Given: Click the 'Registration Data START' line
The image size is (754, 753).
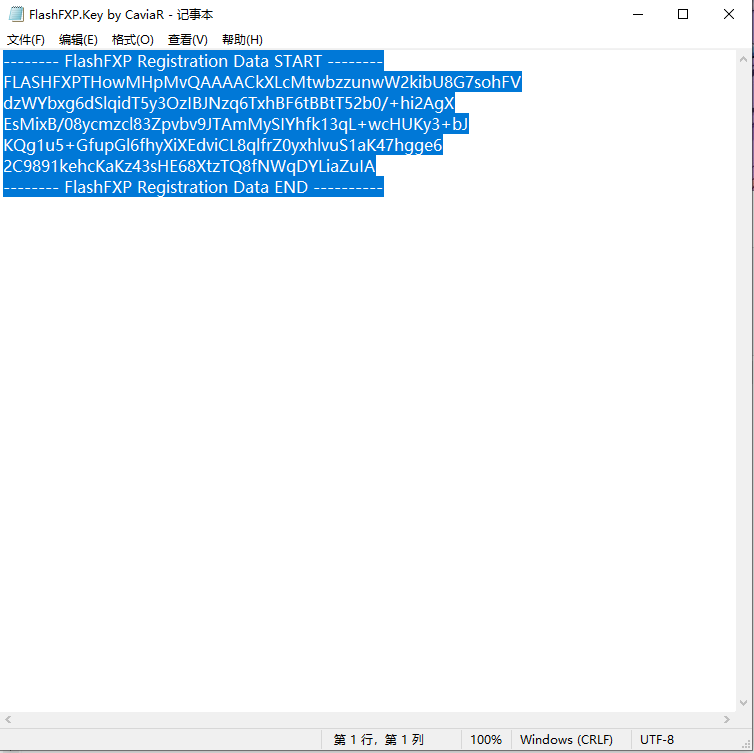Looking at the screenshot, I should tap(193, 61).
